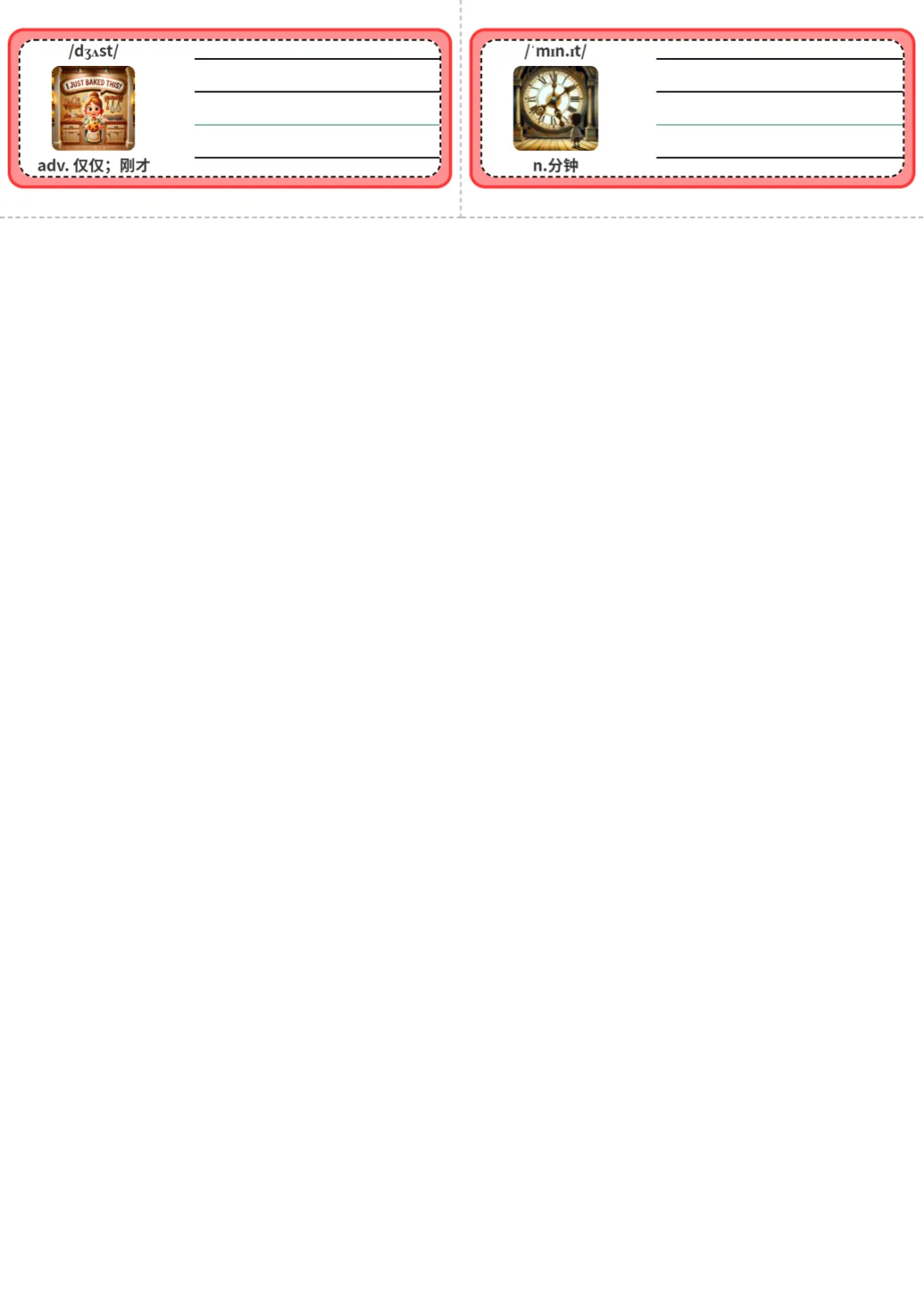Click the bottom writing line in the minute card
The width and height of the screenshot is (924, 1307).
[779, 157]
